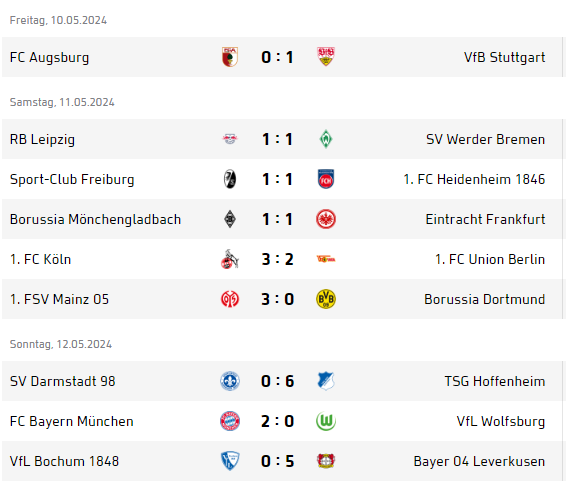Click the 1. FC Heidenheim crest

click(x=326, y=179)
